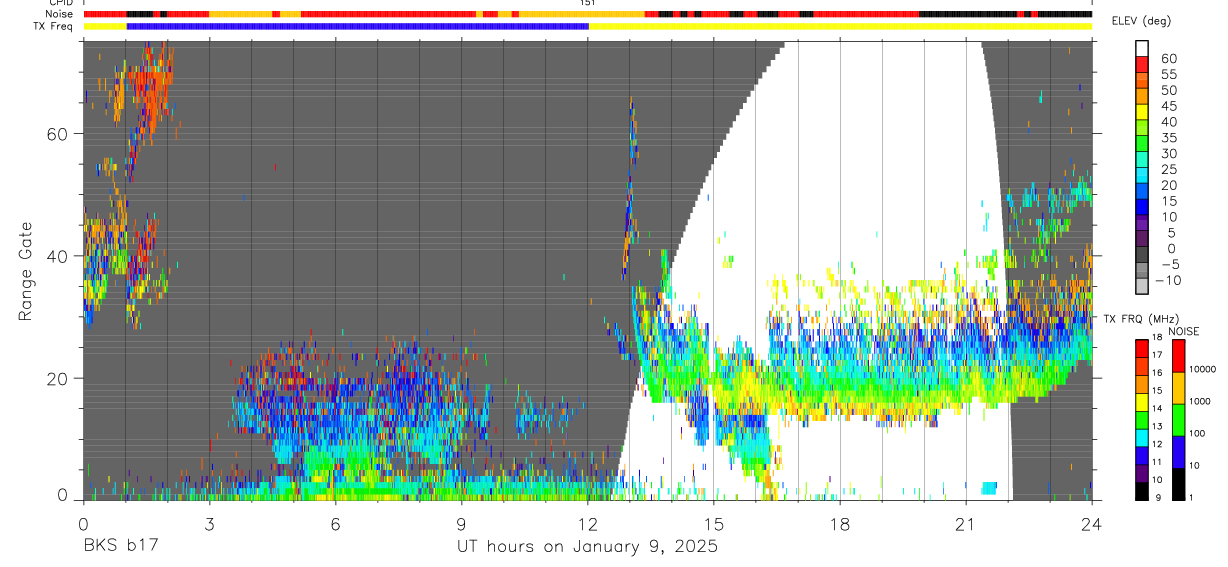Click the red top segment of the NOISE colorbar
The height and width of the screenshot is (567, 1228).
tap(1177, 356)
